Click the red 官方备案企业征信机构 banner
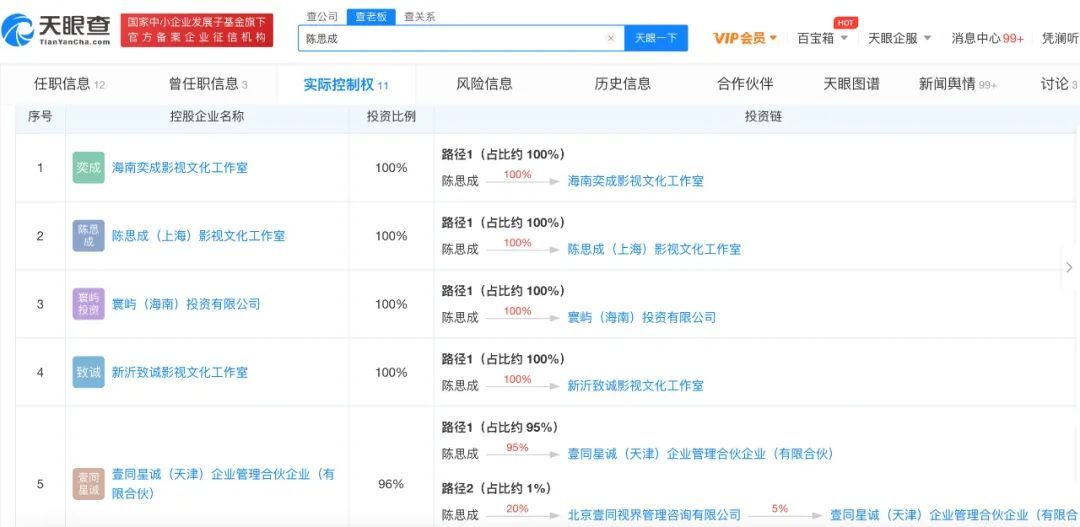Viewport: 1080px width, 527px height. (x=197, y=30)
